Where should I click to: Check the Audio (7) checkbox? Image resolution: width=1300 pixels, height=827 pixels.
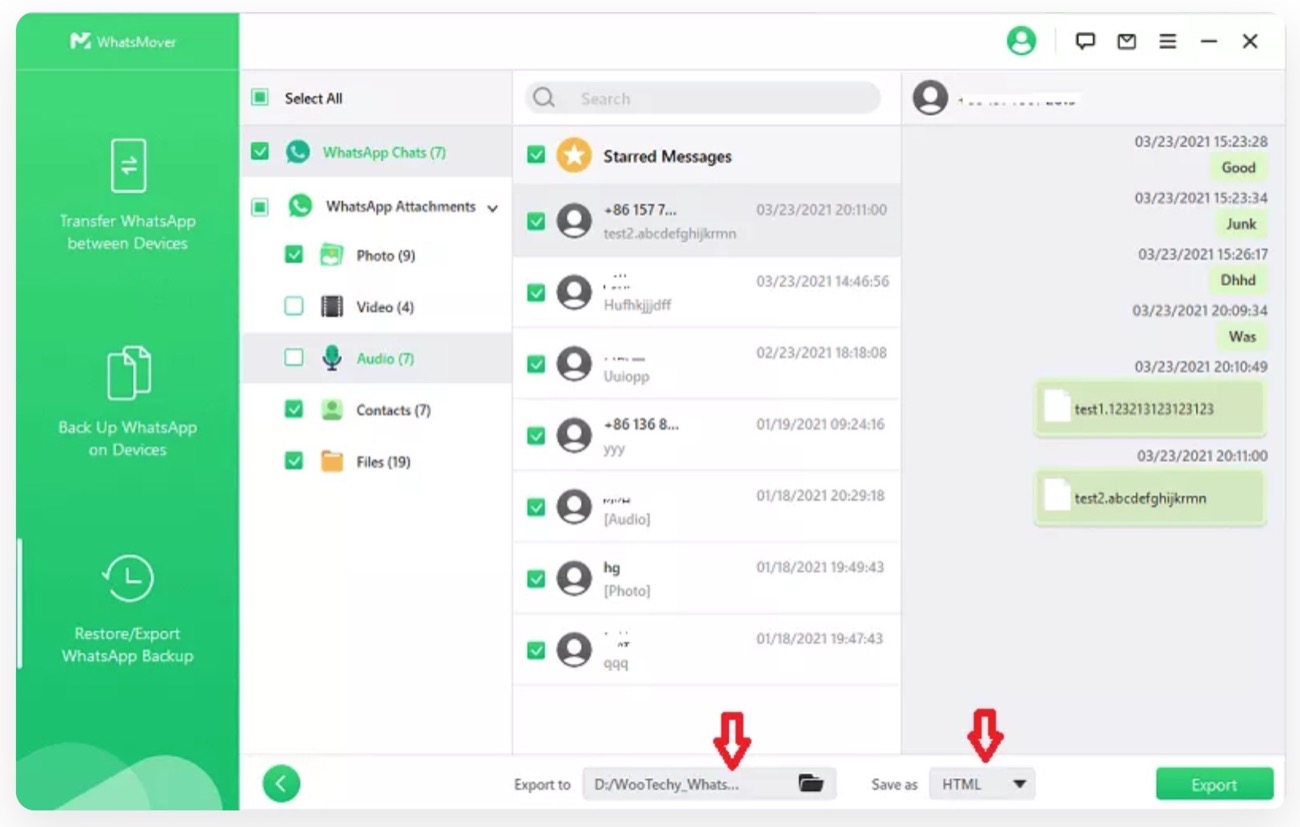(x=293, y=358)
